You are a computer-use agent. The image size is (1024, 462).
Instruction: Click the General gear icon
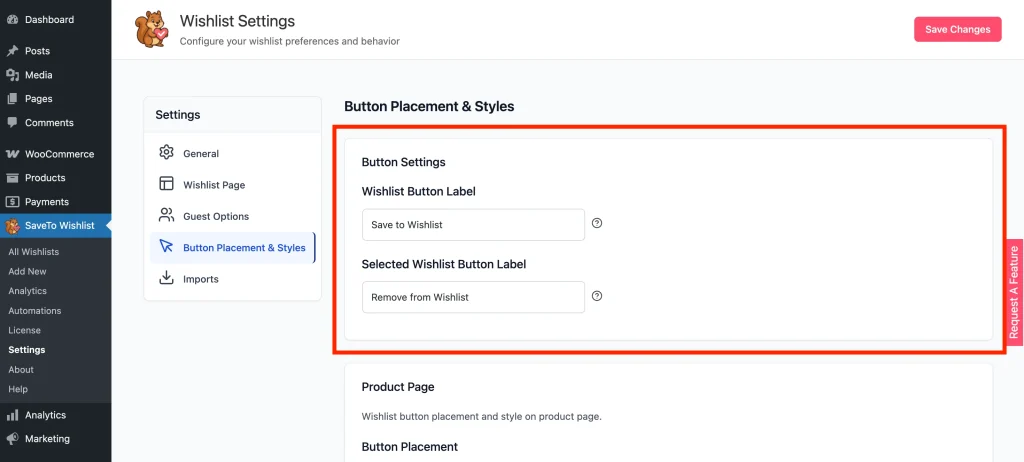click(x=167, y=152)
